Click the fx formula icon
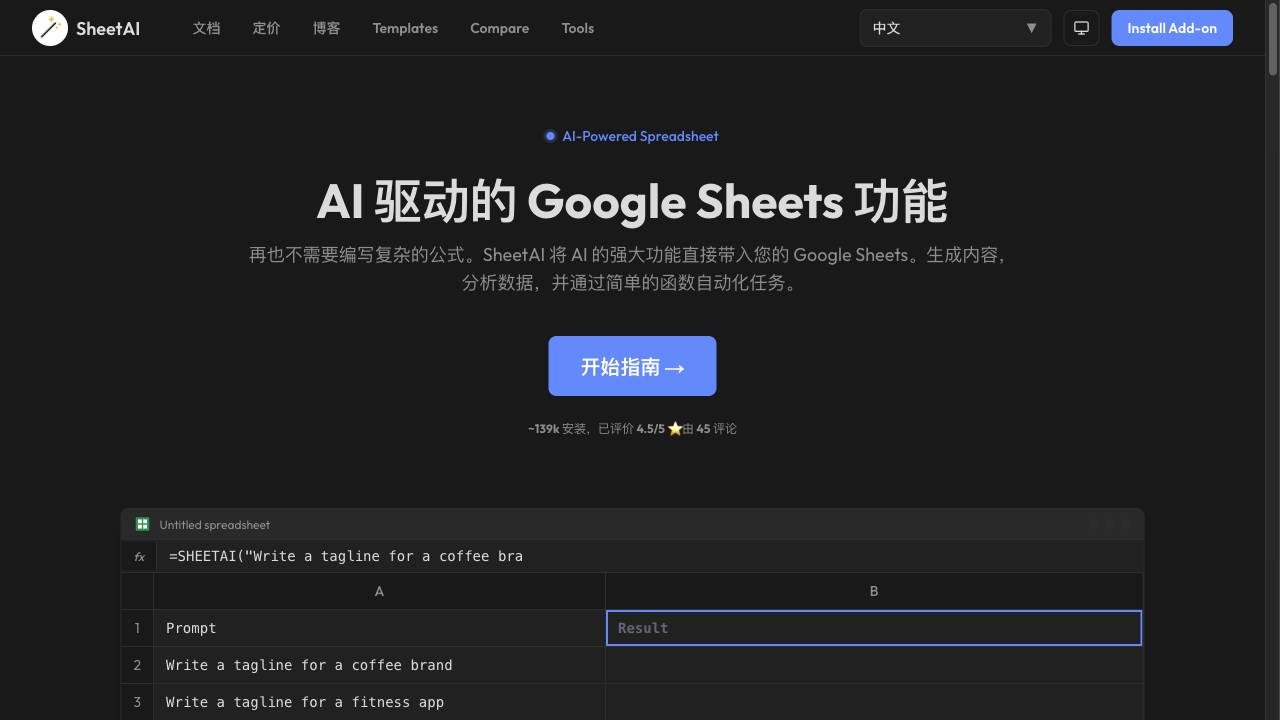Viewport: 1280px width, 720px height. coord(139,556)
